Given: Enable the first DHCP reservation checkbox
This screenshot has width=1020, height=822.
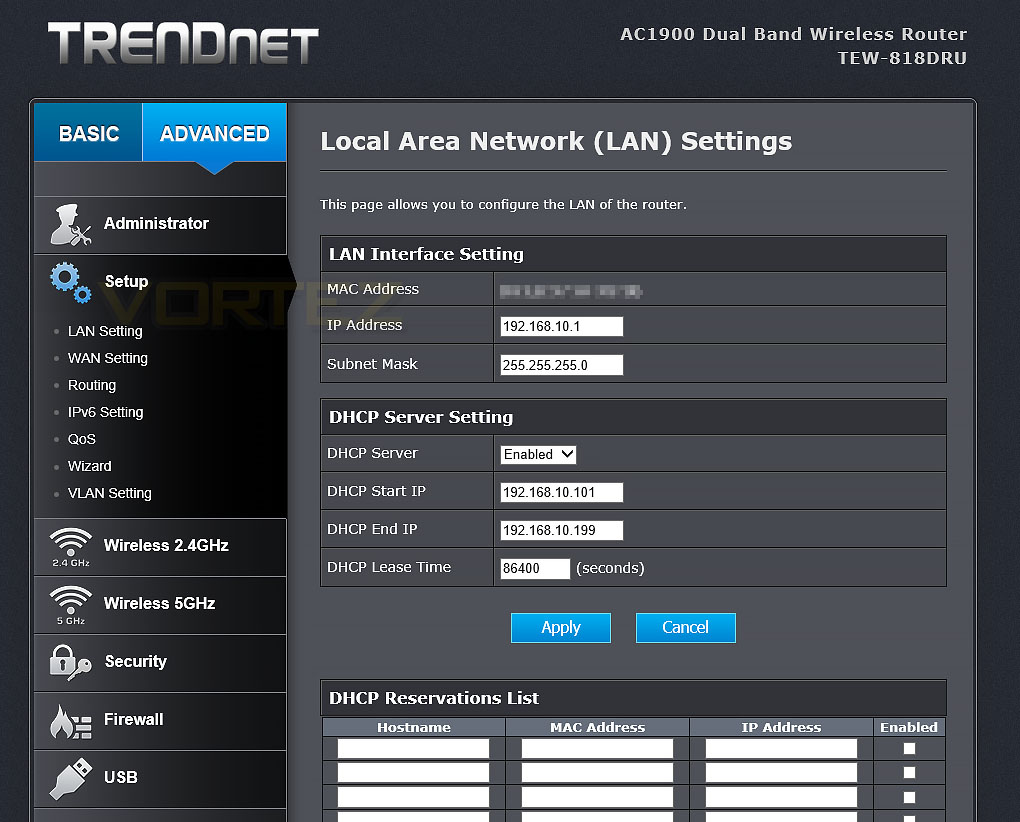Looking at the screenshot, I should click(x=909, y=749).
